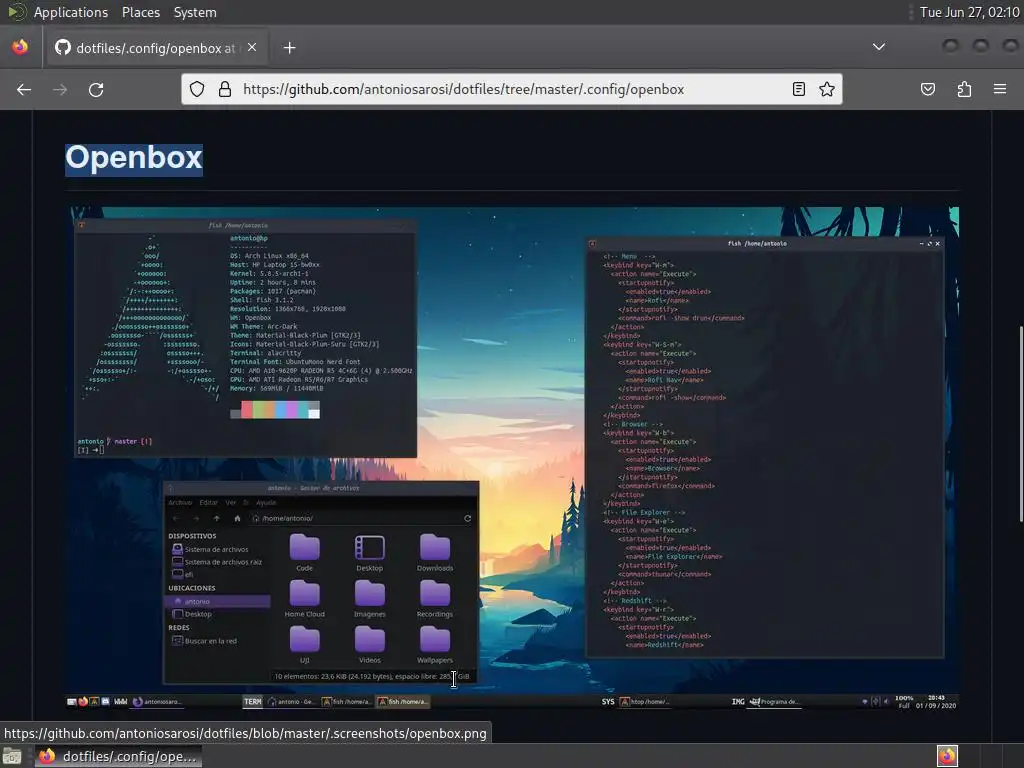Viewport: 1024px width, 768px height.
Task: Click the Openbox heading
Action: (134, 158)
